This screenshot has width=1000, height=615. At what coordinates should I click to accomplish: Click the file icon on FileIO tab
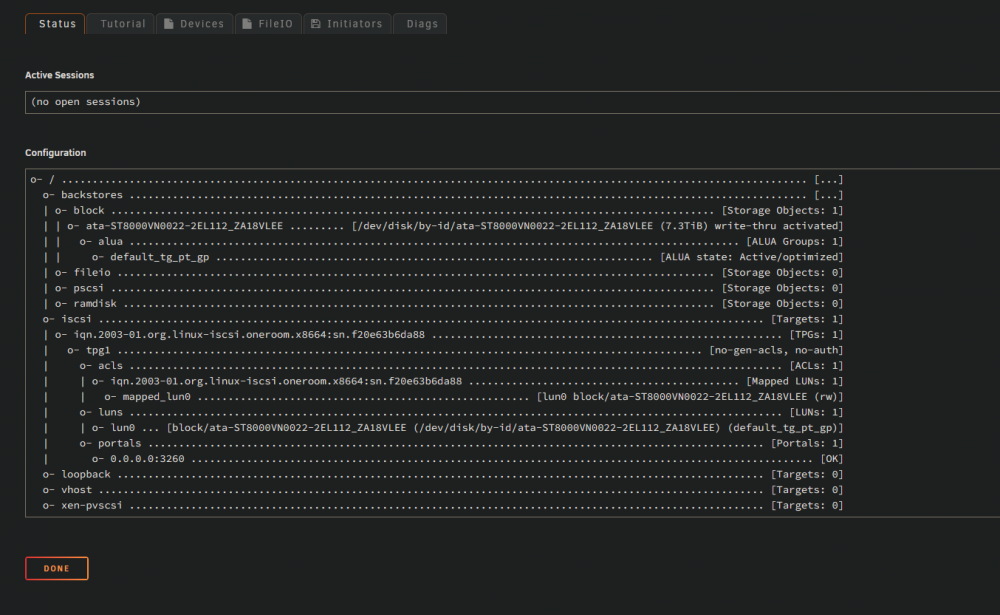pyautogui.click(x=247, y=24)
